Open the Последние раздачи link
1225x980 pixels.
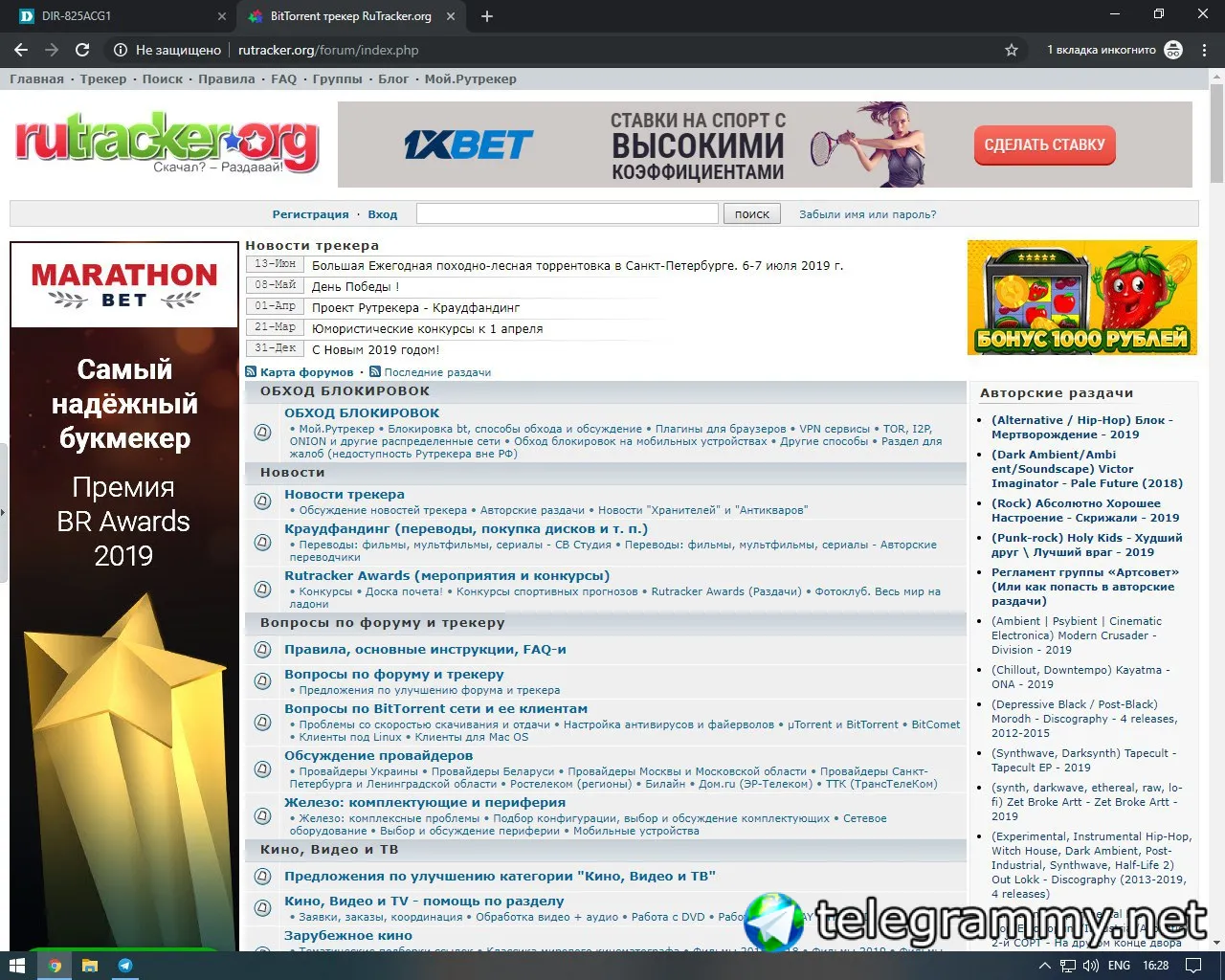click(437, 372)
